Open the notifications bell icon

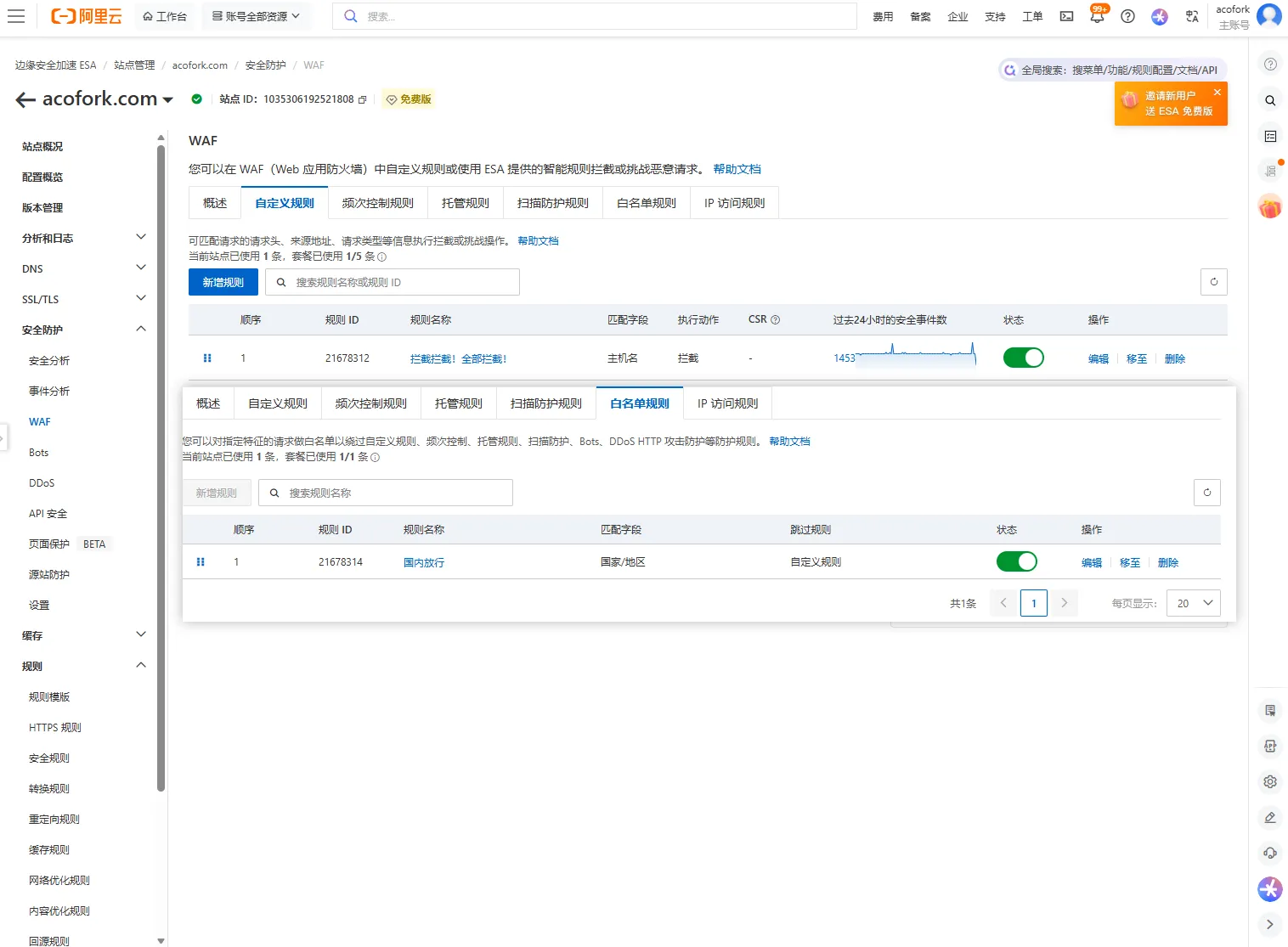click(x=1097, y=16)
